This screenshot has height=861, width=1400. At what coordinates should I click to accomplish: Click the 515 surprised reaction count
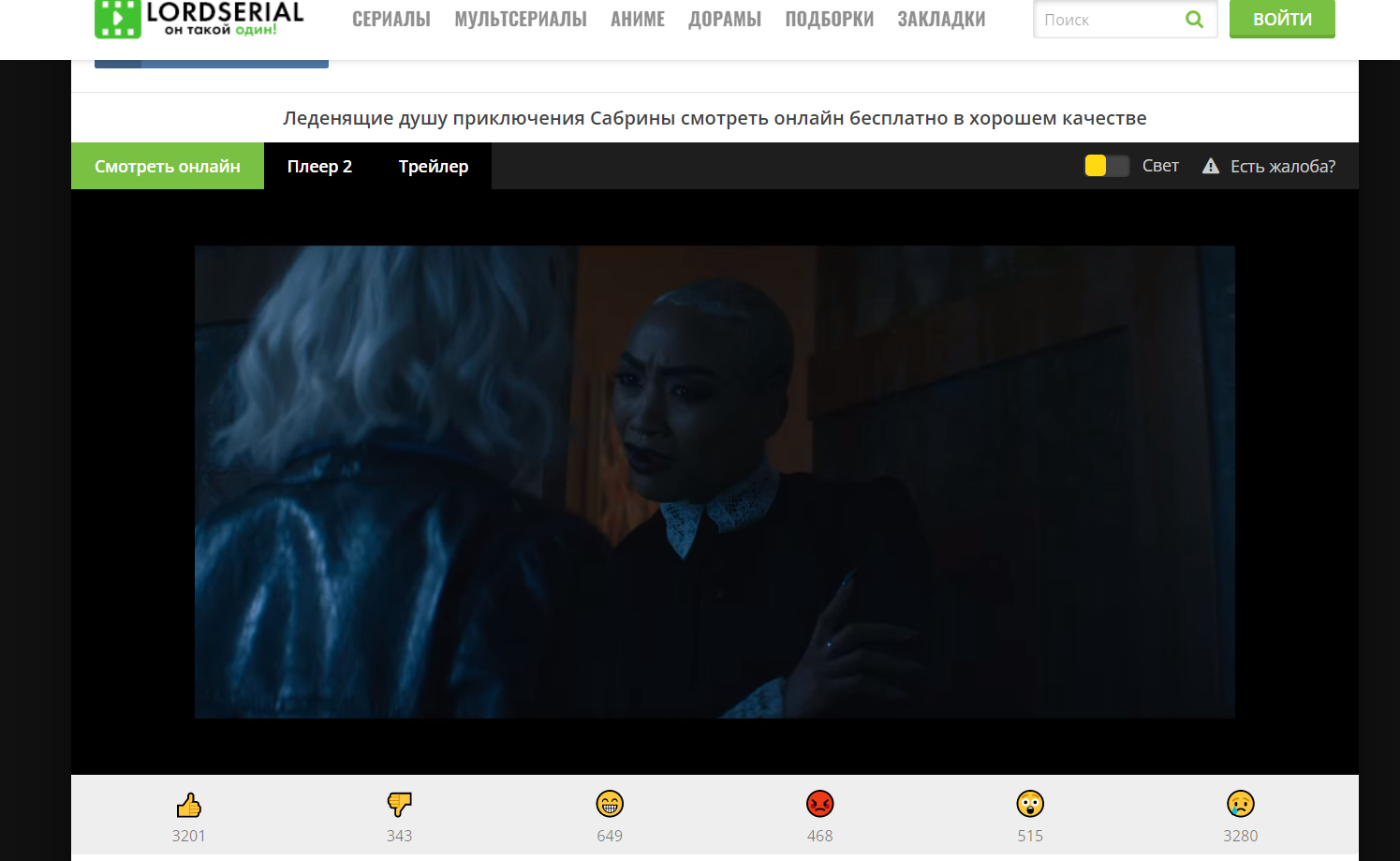1030,836
